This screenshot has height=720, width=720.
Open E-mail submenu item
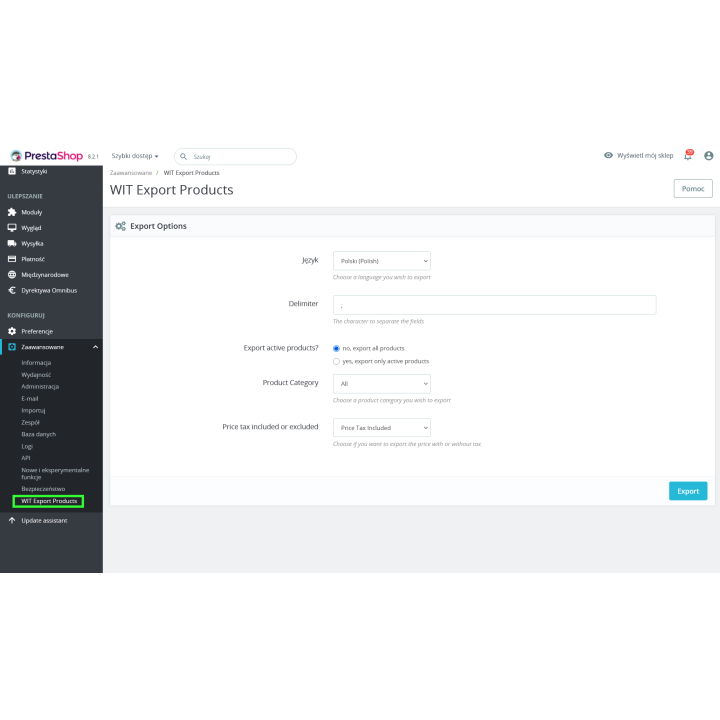[30, 399]
